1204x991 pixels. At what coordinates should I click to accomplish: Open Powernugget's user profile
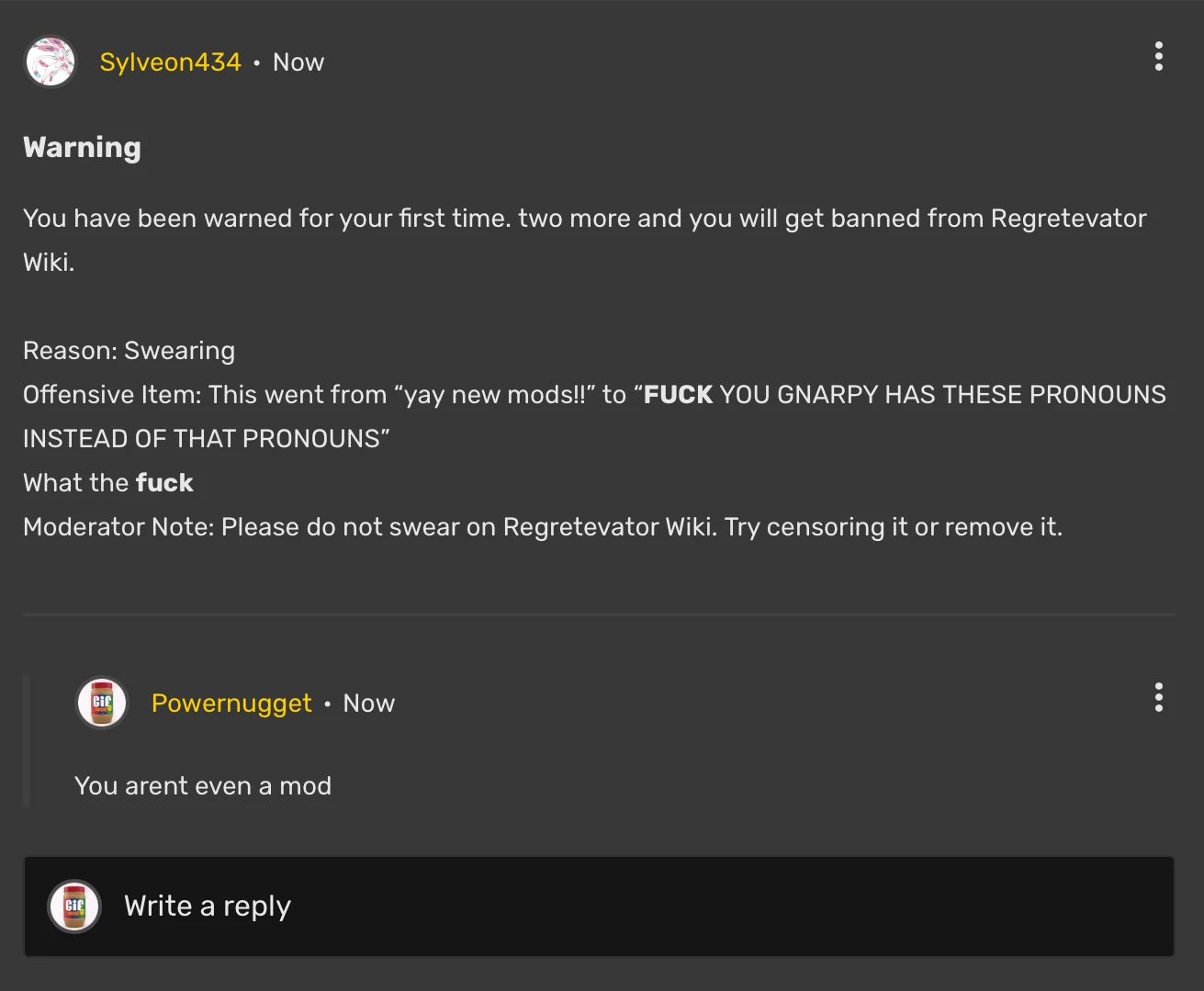click(231, 703)
